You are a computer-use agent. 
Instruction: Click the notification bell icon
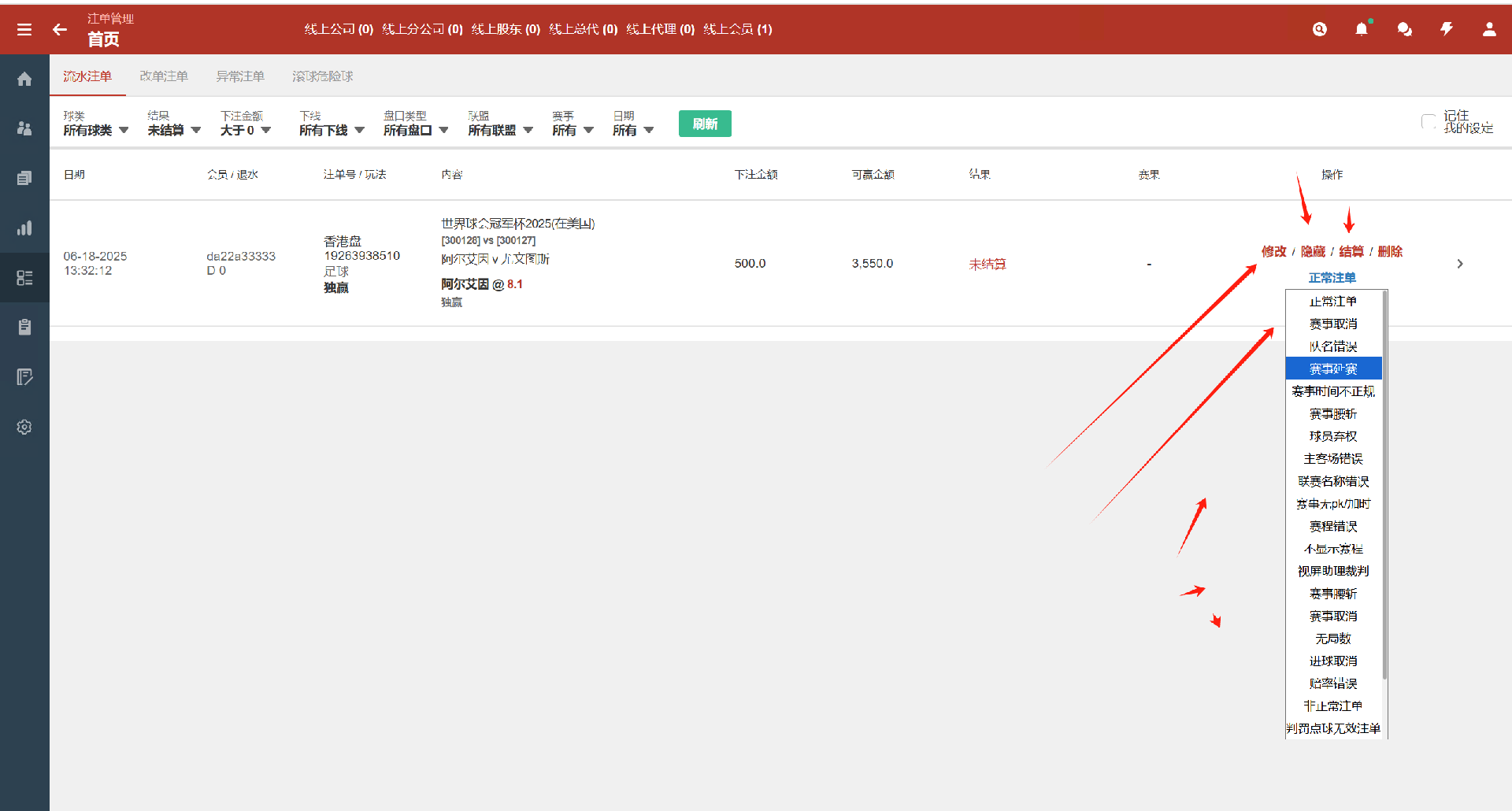1361,30
